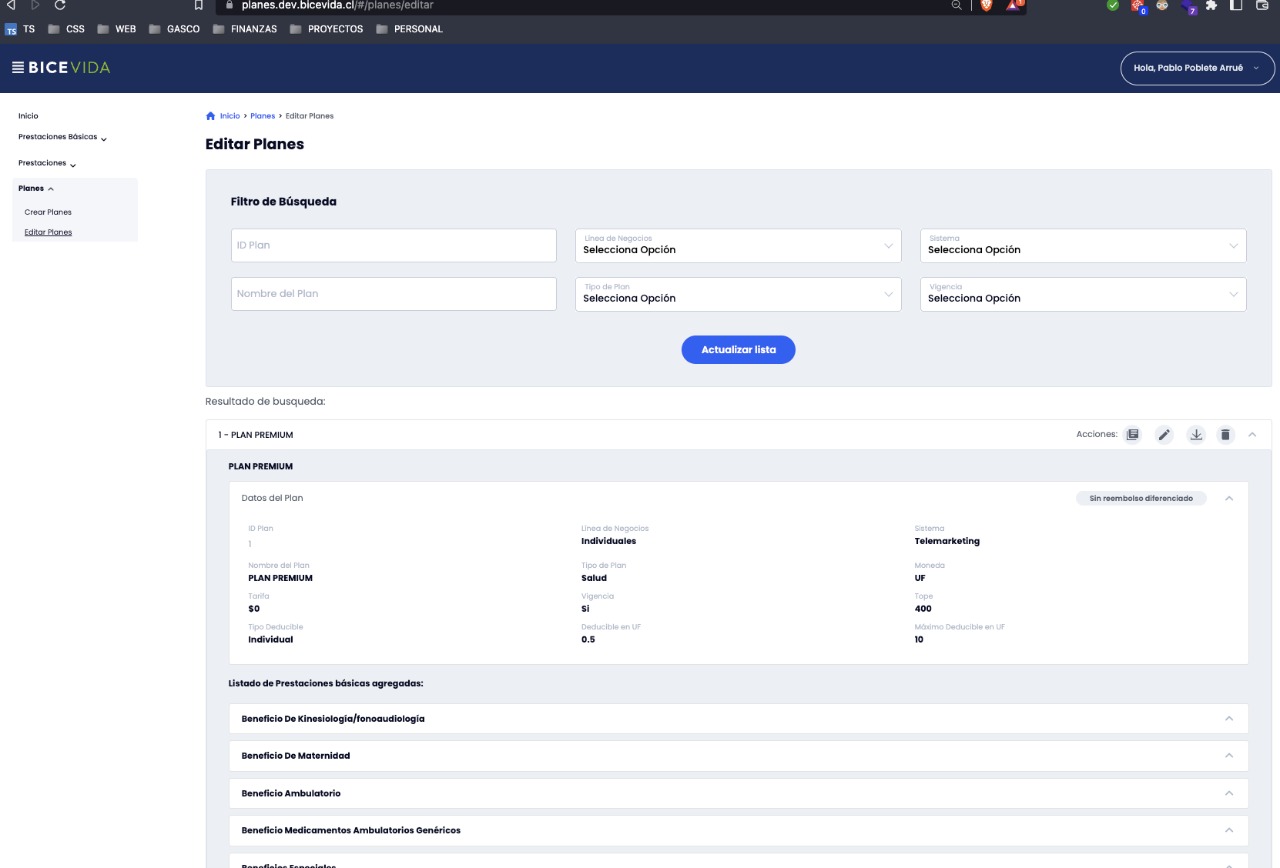Delete Plan Premium with the trash icon
Screen dimensions: 1280x868
pos(1225,435)
